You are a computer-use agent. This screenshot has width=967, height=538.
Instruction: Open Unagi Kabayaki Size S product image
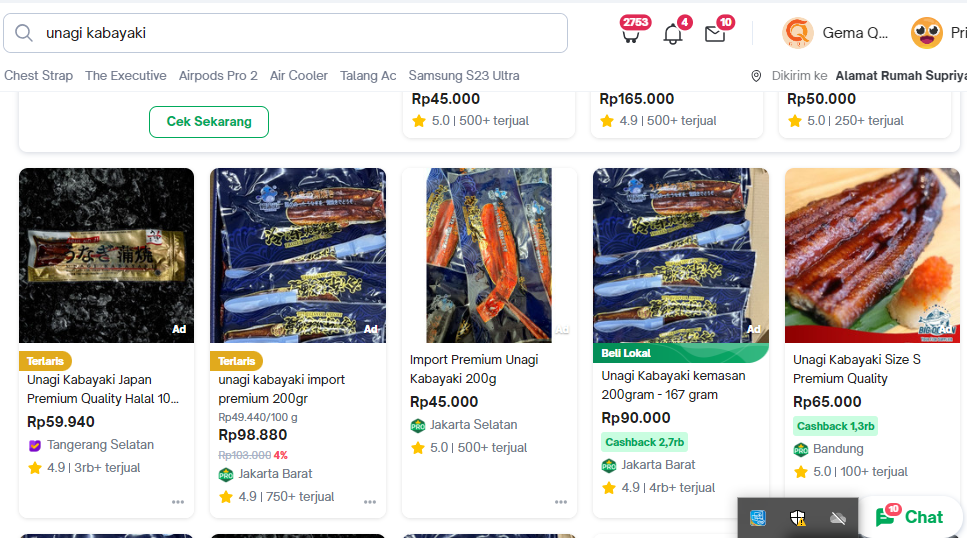(872, 255)
